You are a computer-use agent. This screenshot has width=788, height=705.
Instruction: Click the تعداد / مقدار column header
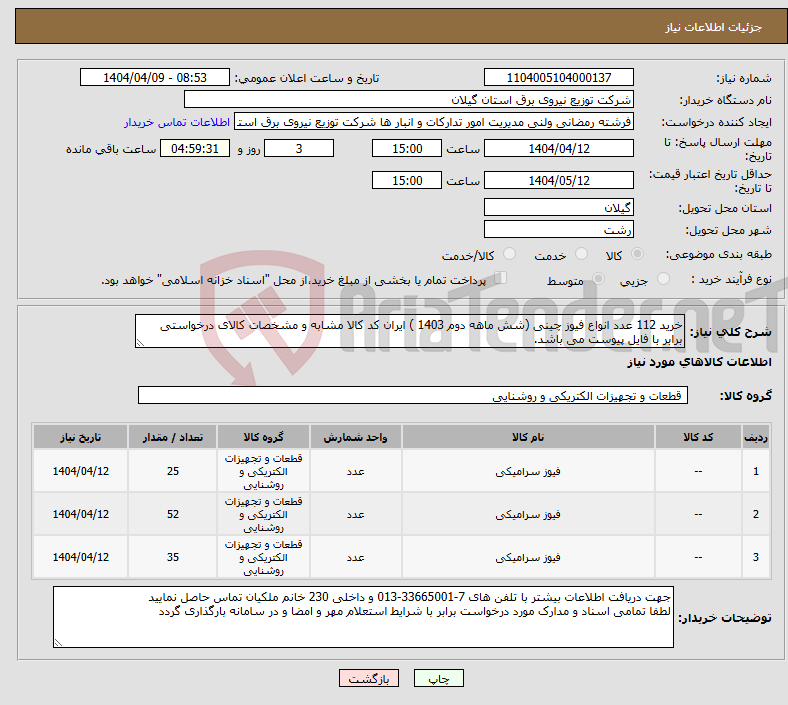point(172,437)
